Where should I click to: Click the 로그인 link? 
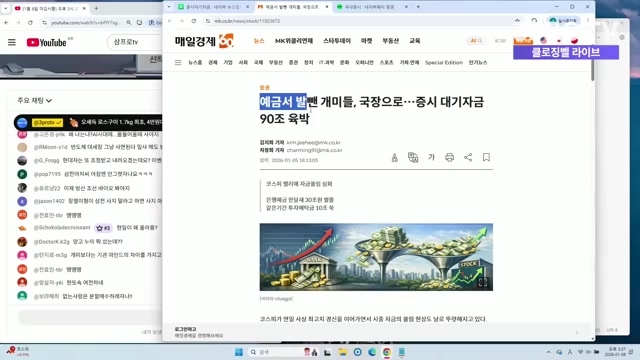[x=500, y=41]
